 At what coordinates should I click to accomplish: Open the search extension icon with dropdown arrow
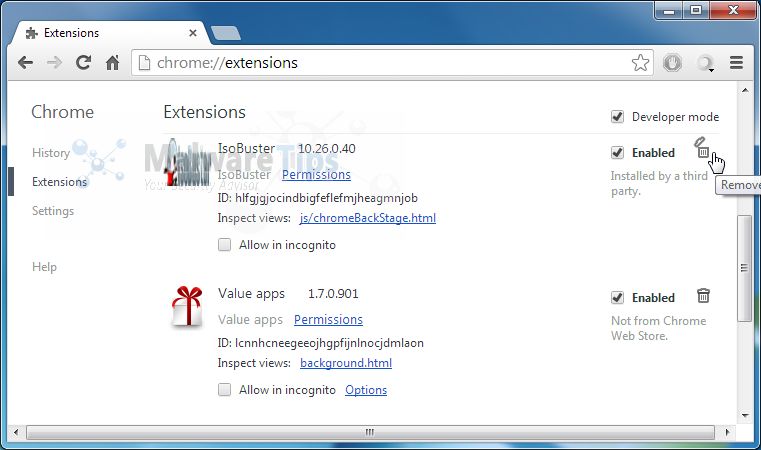click(x=705, y=63)
